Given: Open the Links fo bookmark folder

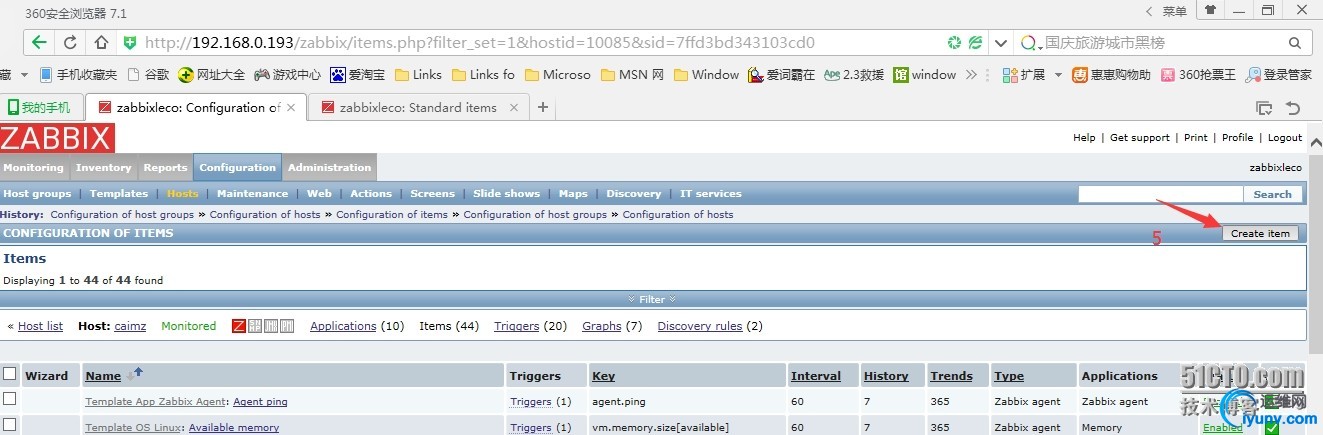Looking at the screenshot, I should tap(483, 74).
